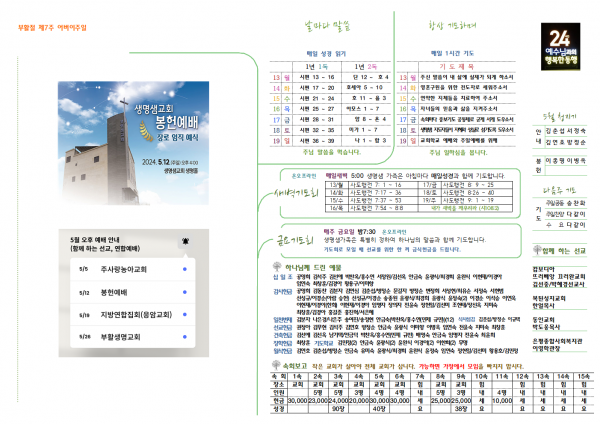Click the '함께 하는 선교' section heading

tap(564, 251)
